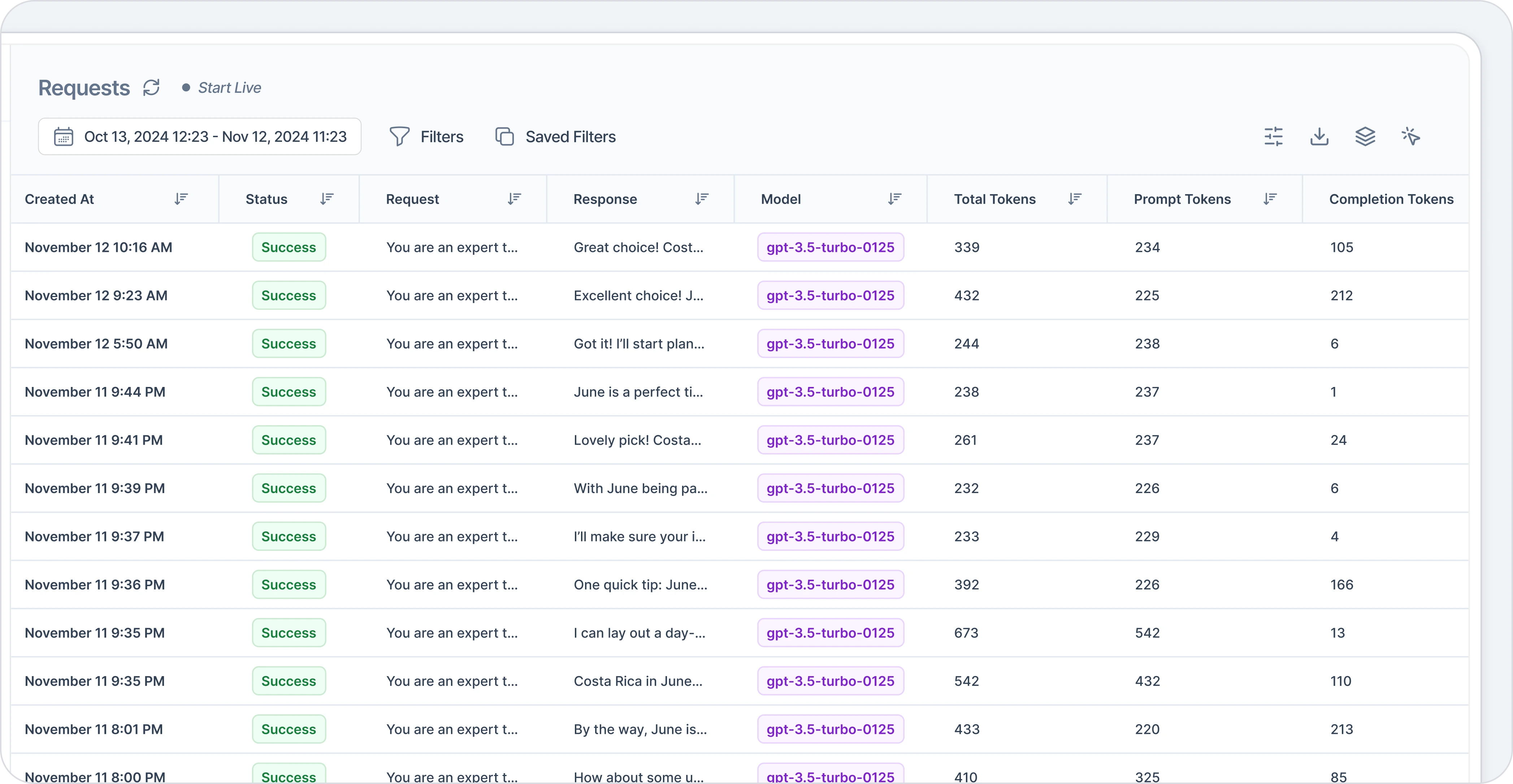Click the funnel filter icon
The height and width of the screenshot is (784, 1513).
tap(399, 136)
